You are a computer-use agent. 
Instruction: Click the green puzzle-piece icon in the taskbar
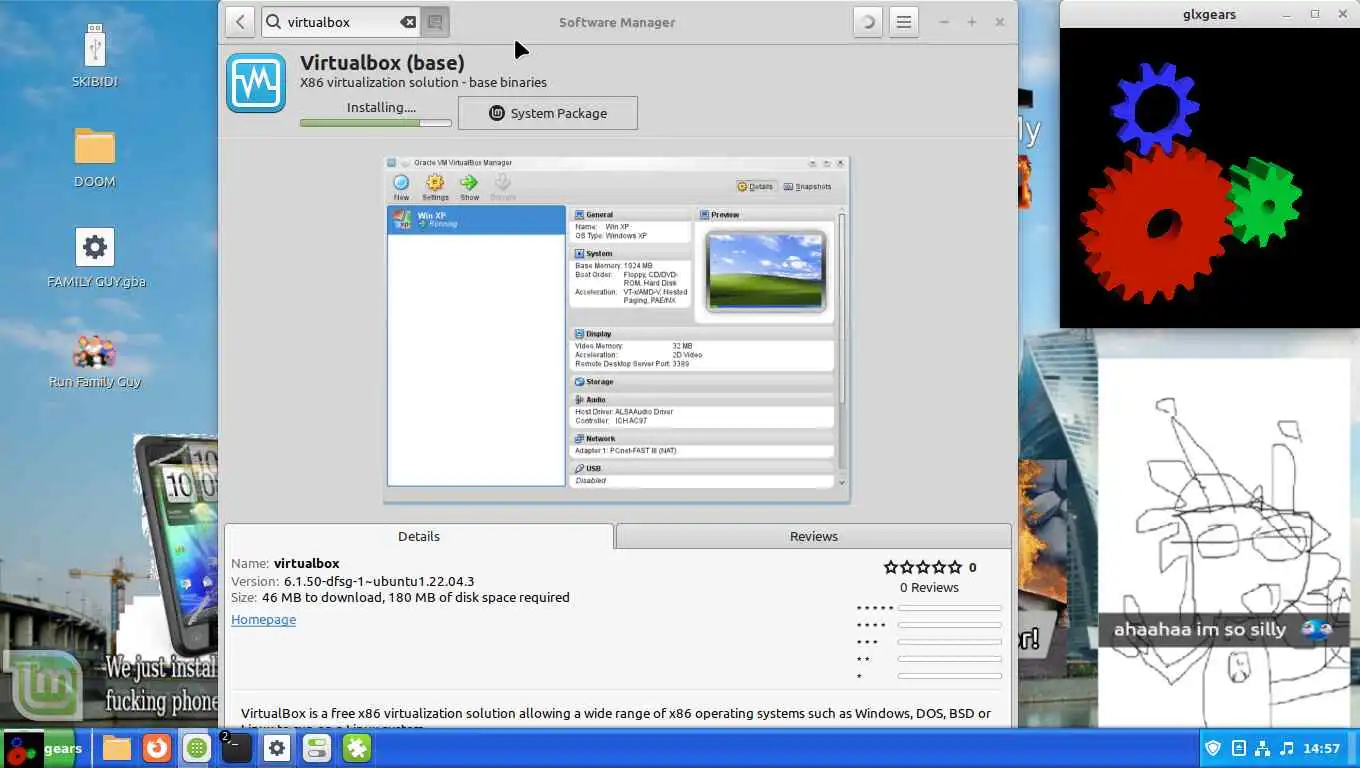pyautogui.click(x=357, y=748)
